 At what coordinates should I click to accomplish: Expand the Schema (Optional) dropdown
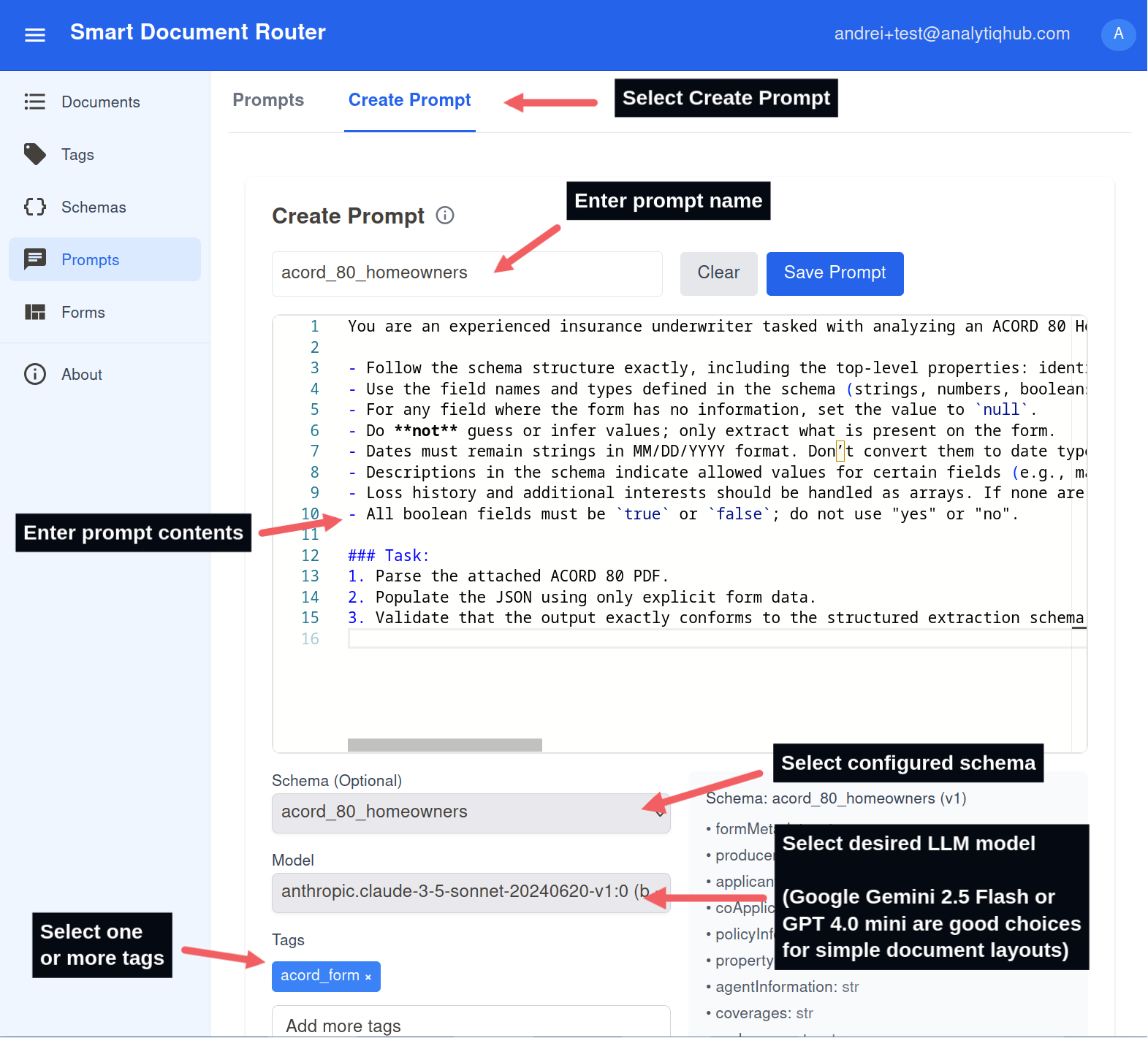coord(471,812)
